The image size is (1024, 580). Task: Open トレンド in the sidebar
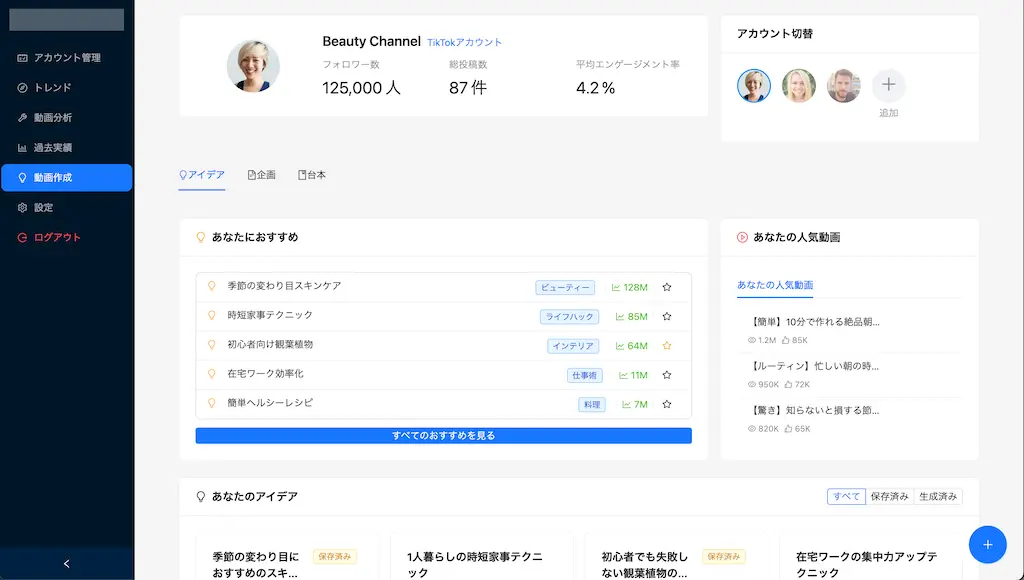click(52, 88)
